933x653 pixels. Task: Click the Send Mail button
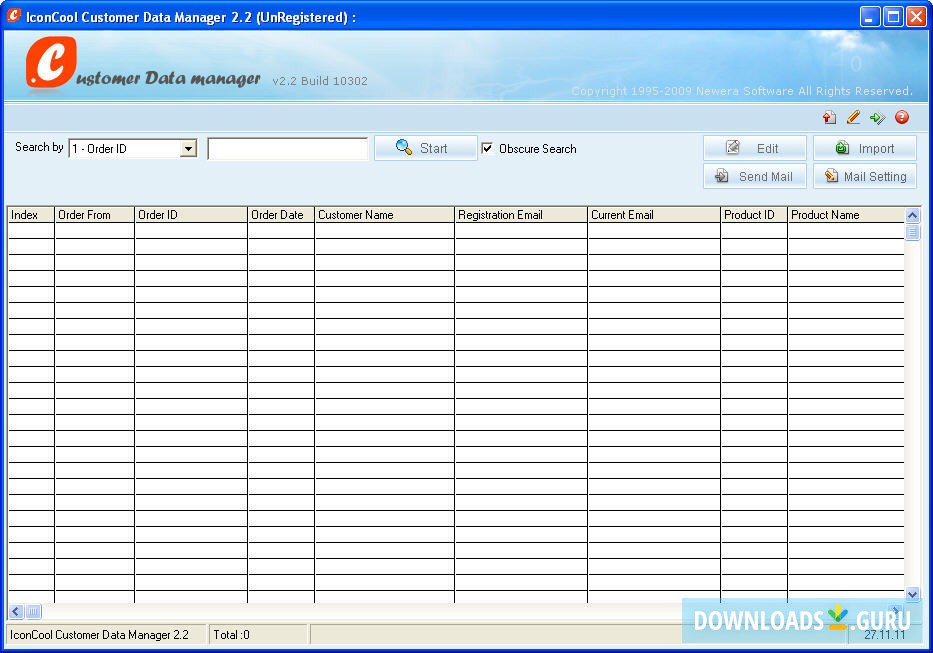tap(754, 176)
